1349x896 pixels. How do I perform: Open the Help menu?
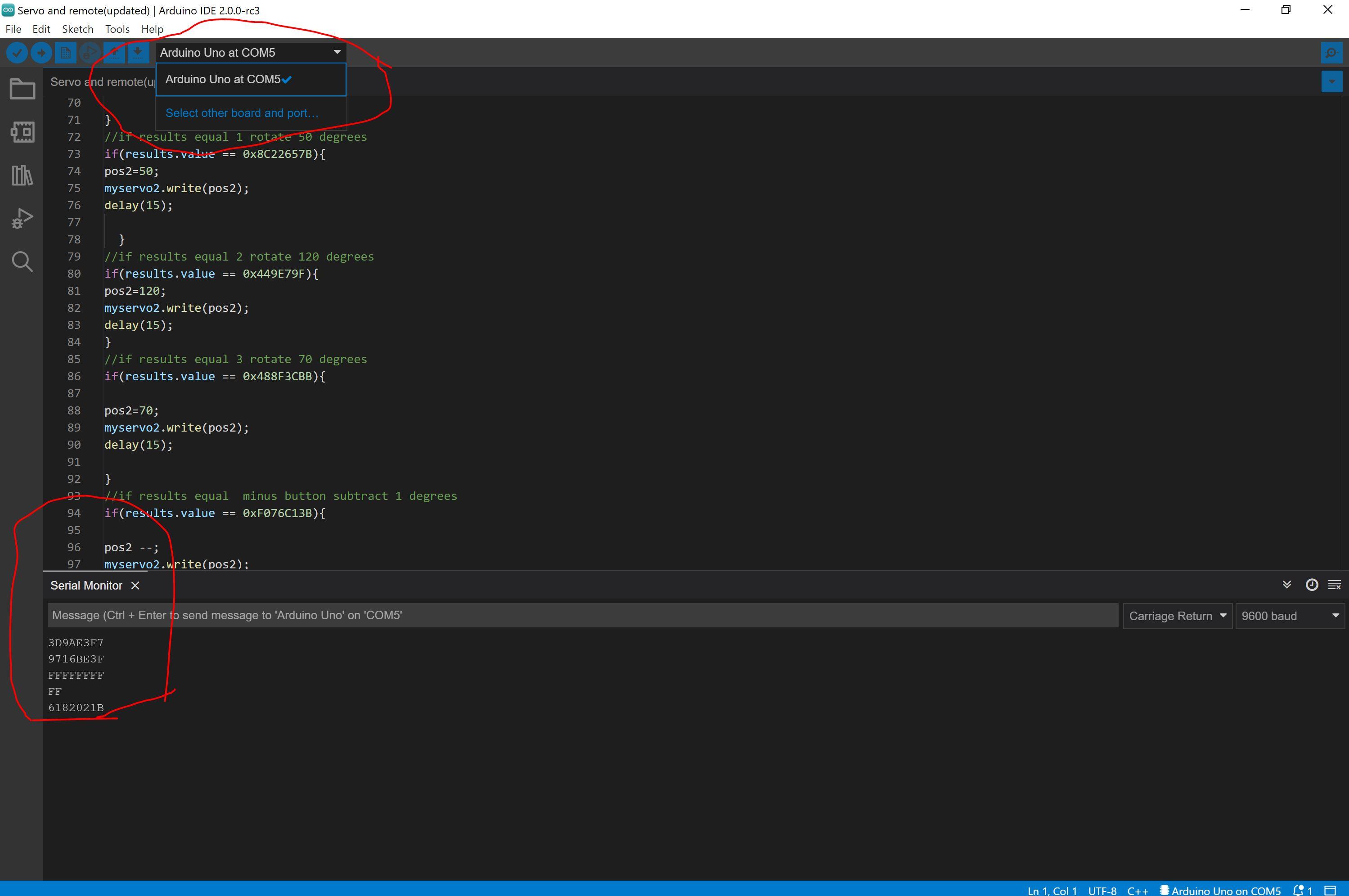(152, 29)
